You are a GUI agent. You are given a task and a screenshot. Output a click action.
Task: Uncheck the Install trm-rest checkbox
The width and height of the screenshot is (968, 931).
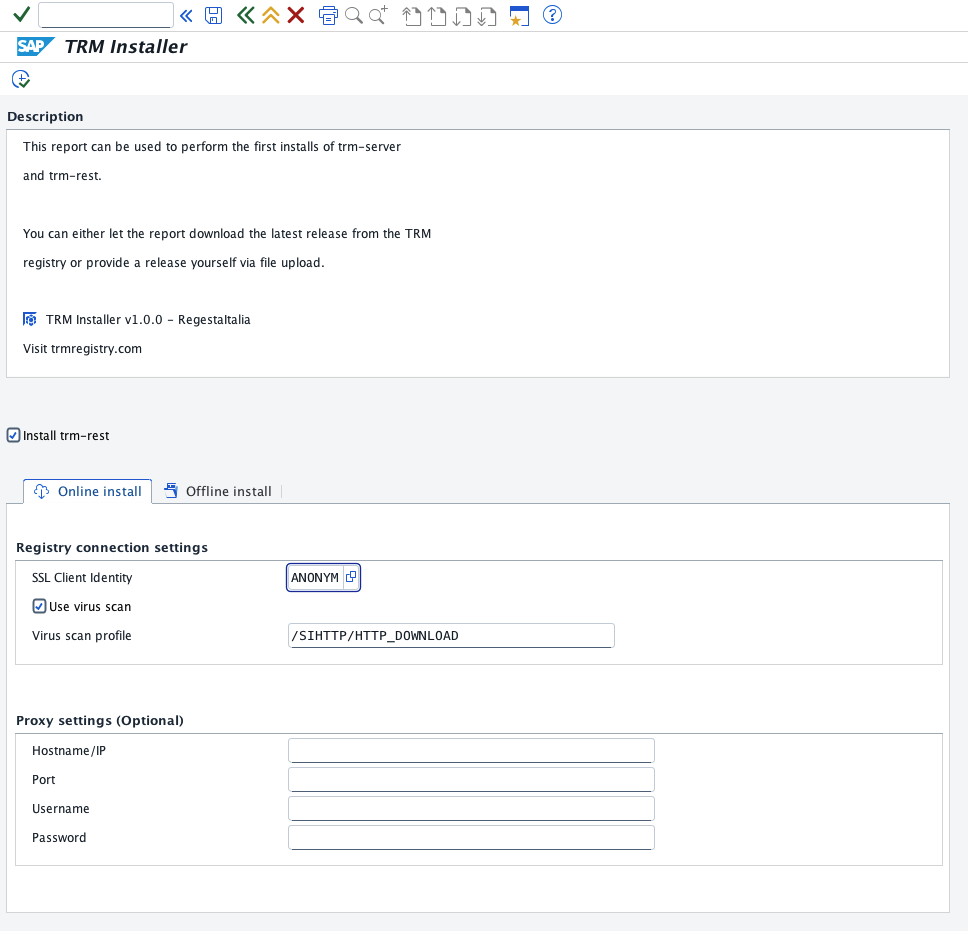tap(14, 435)
